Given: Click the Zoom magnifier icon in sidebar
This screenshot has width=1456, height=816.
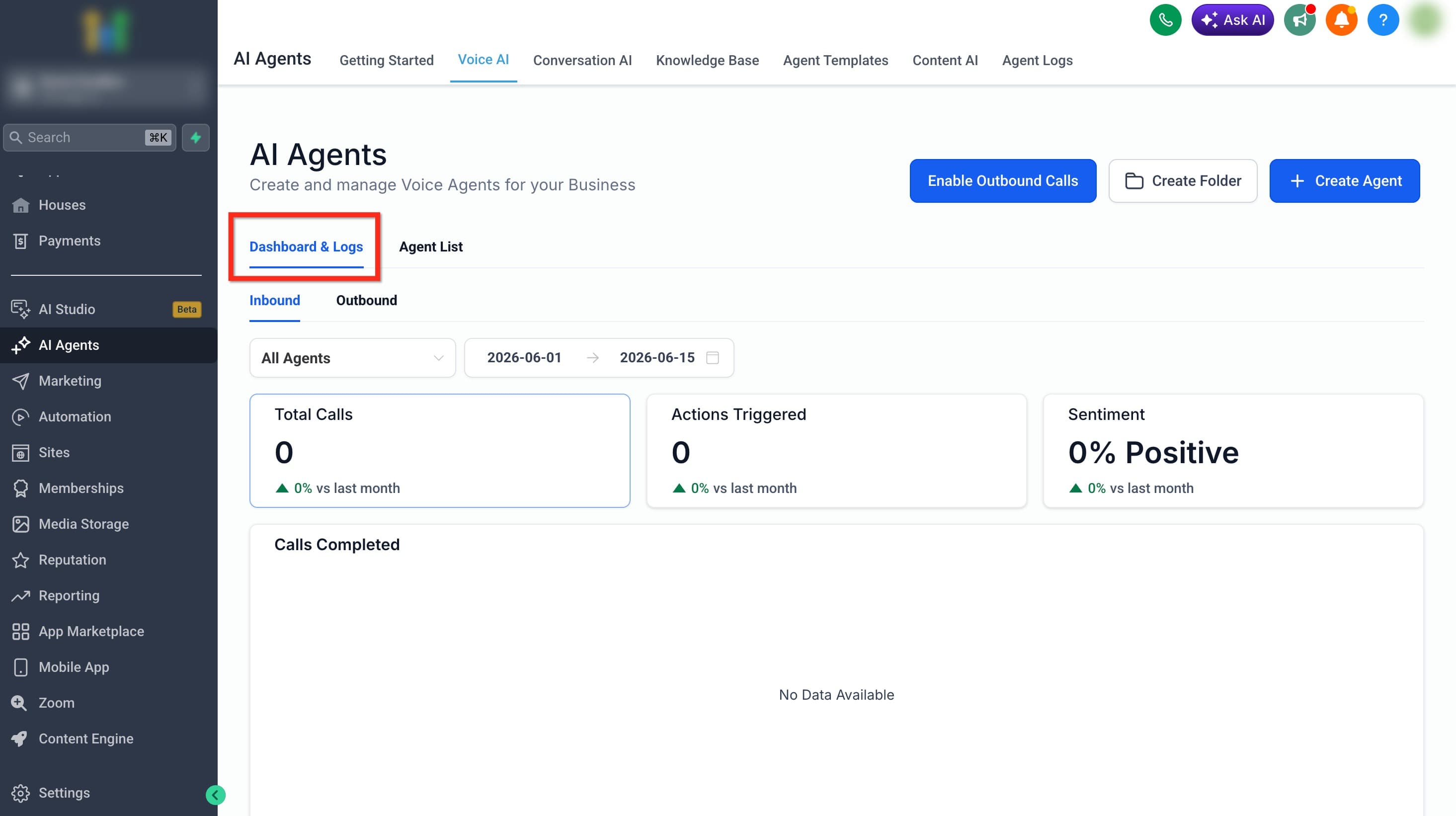Looking at the screenshot, I should (x=19, y=703).
